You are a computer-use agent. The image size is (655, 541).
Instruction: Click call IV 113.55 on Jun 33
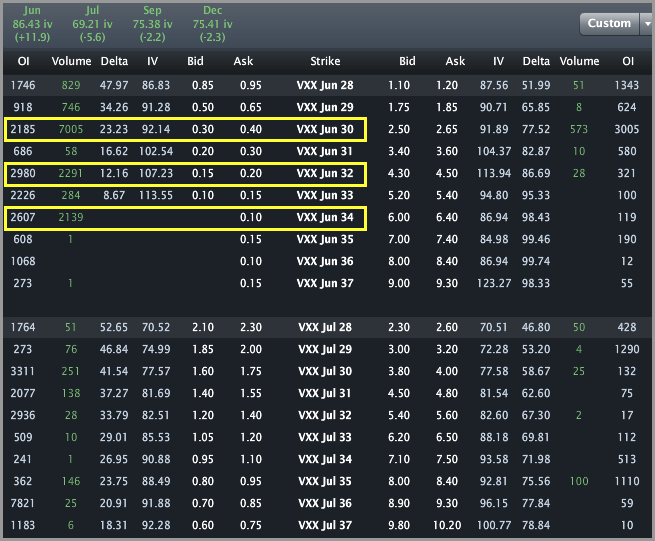pyautogui.click(x=156, y=196)
